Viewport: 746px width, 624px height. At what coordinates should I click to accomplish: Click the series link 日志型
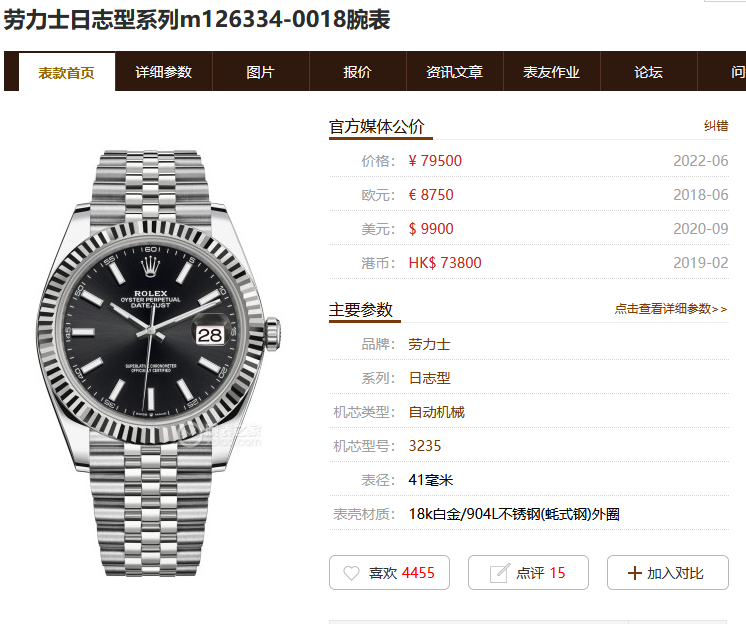coord(429,378)
